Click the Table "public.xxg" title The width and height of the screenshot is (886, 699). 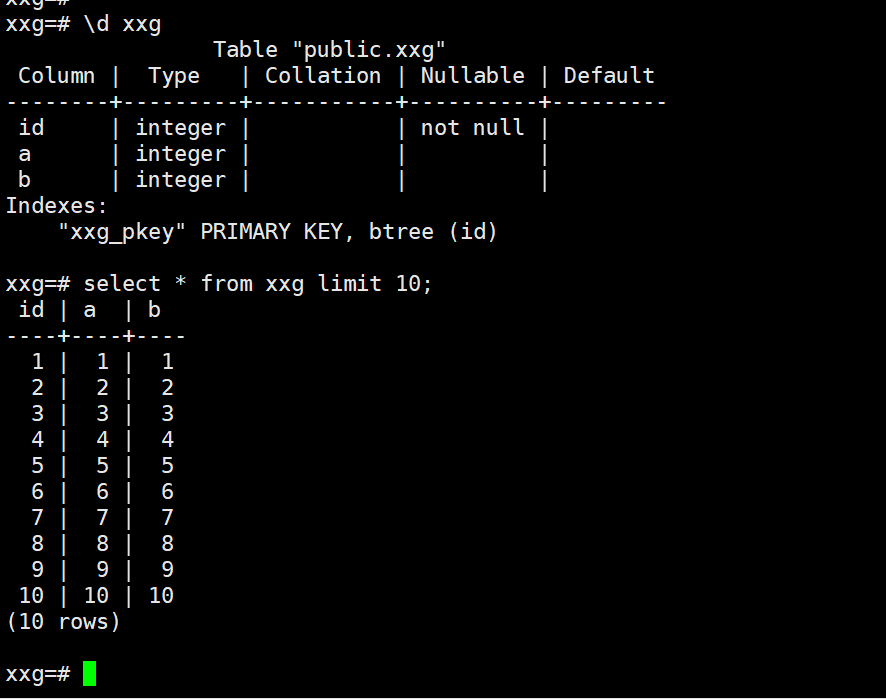pos(329,50)
